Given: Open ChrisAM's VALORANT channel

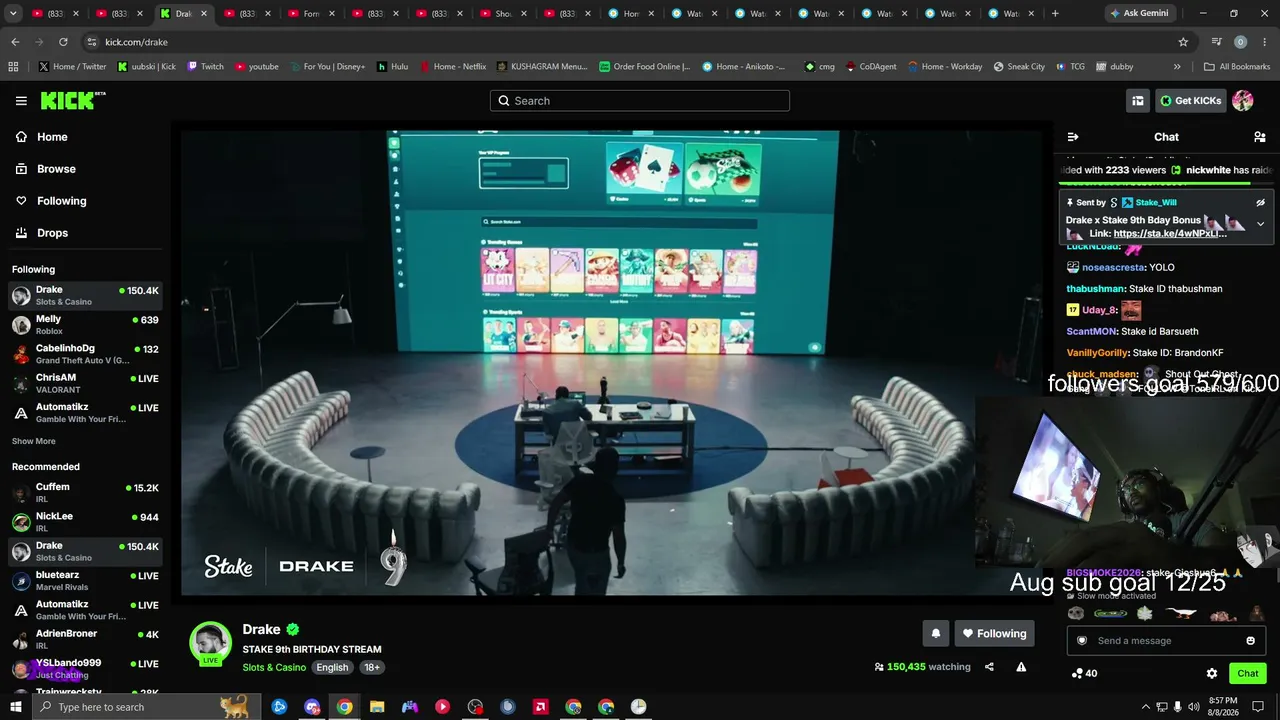Looking at the screenshot, I should click(85, 383).
